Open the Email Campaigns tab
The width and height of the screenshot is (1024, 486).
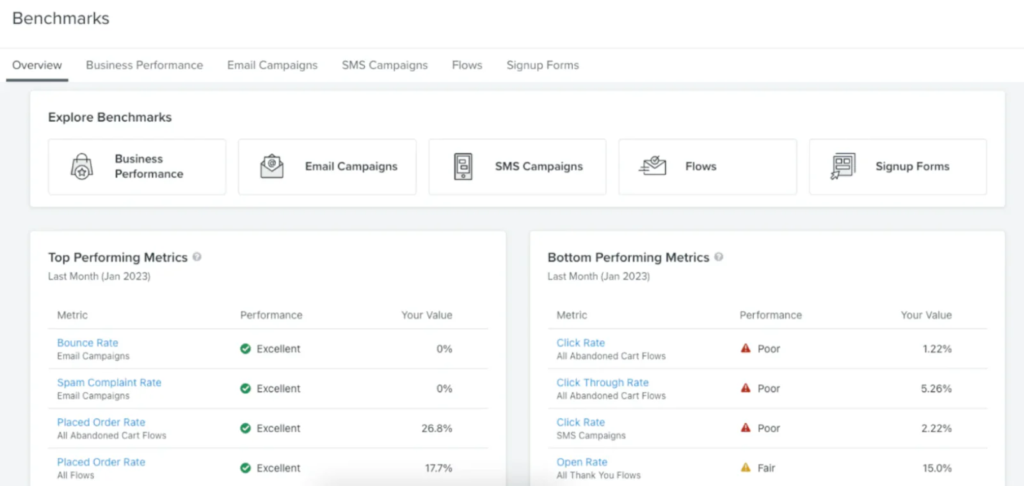point(272,65)
